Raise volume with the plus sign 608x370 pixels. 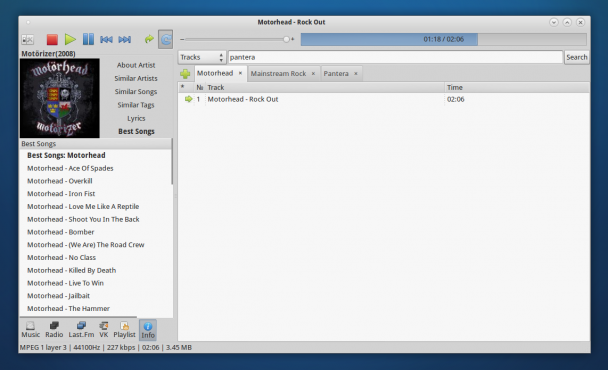pos(292,39)
